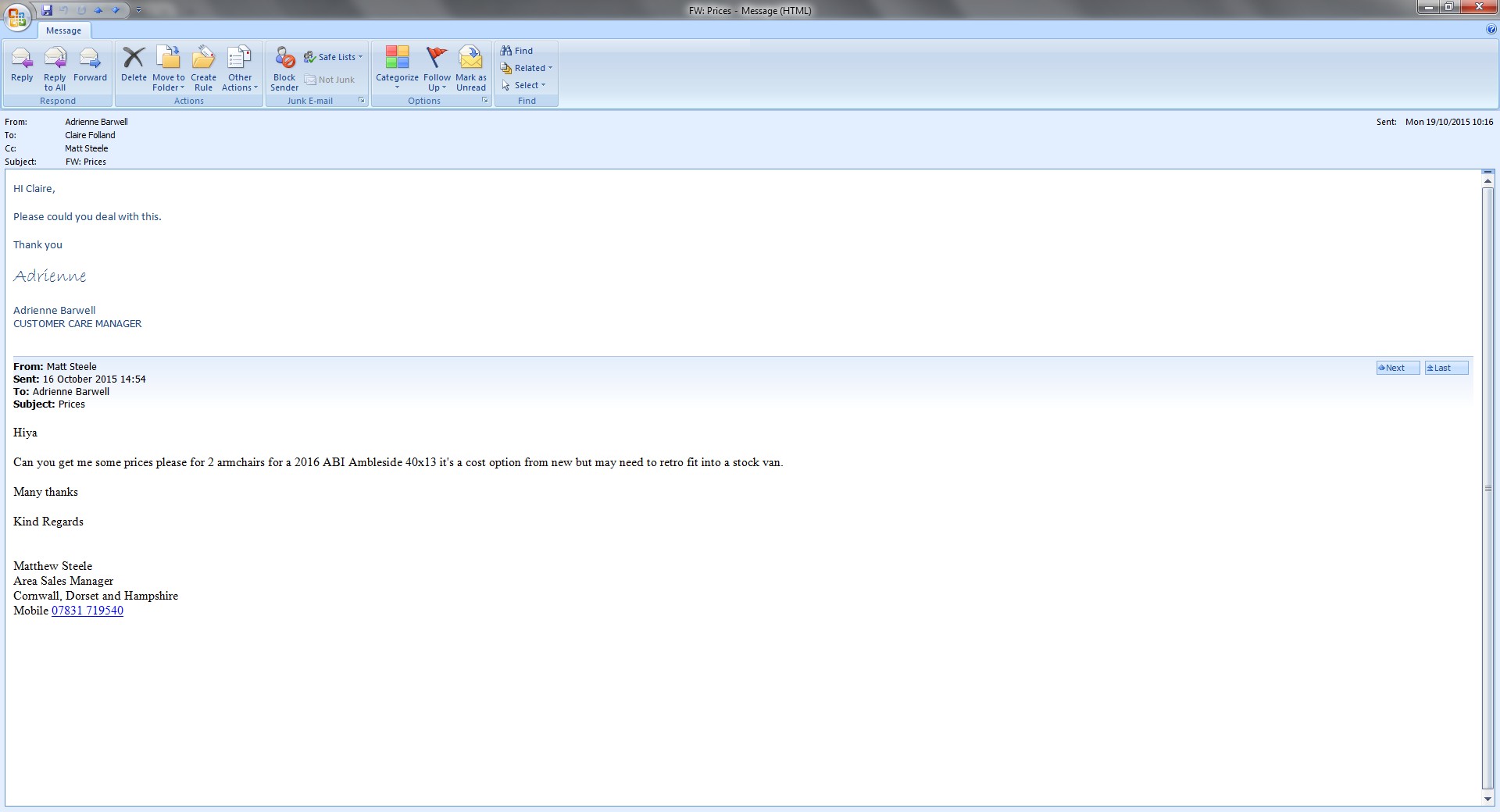Image resolution: width=1500 pixels, height=812 pixels.
Task: Click Matt Steele in the Cc field
Action: pos(87,148)
